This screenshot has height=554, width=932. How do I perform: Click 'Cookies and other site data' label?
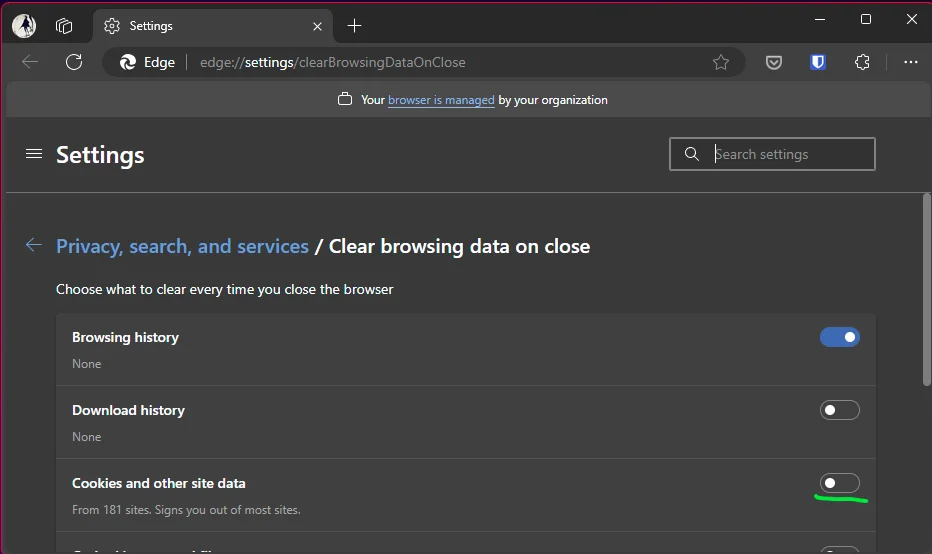coord(159,483)
